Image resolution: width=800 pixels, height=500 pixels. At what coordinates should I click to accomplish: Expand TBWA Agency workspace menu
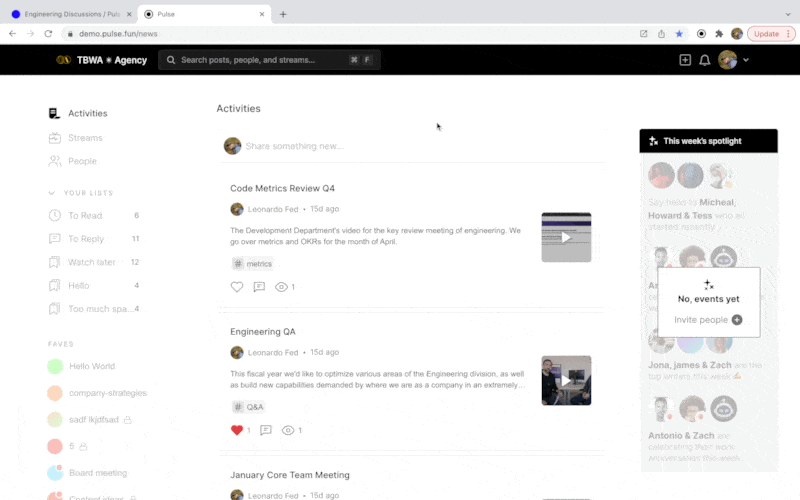tap(101, 60)
